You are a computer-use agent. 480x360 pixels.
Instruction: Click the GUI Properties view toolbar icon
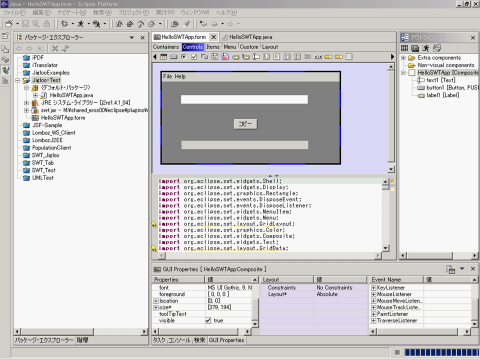450,269
